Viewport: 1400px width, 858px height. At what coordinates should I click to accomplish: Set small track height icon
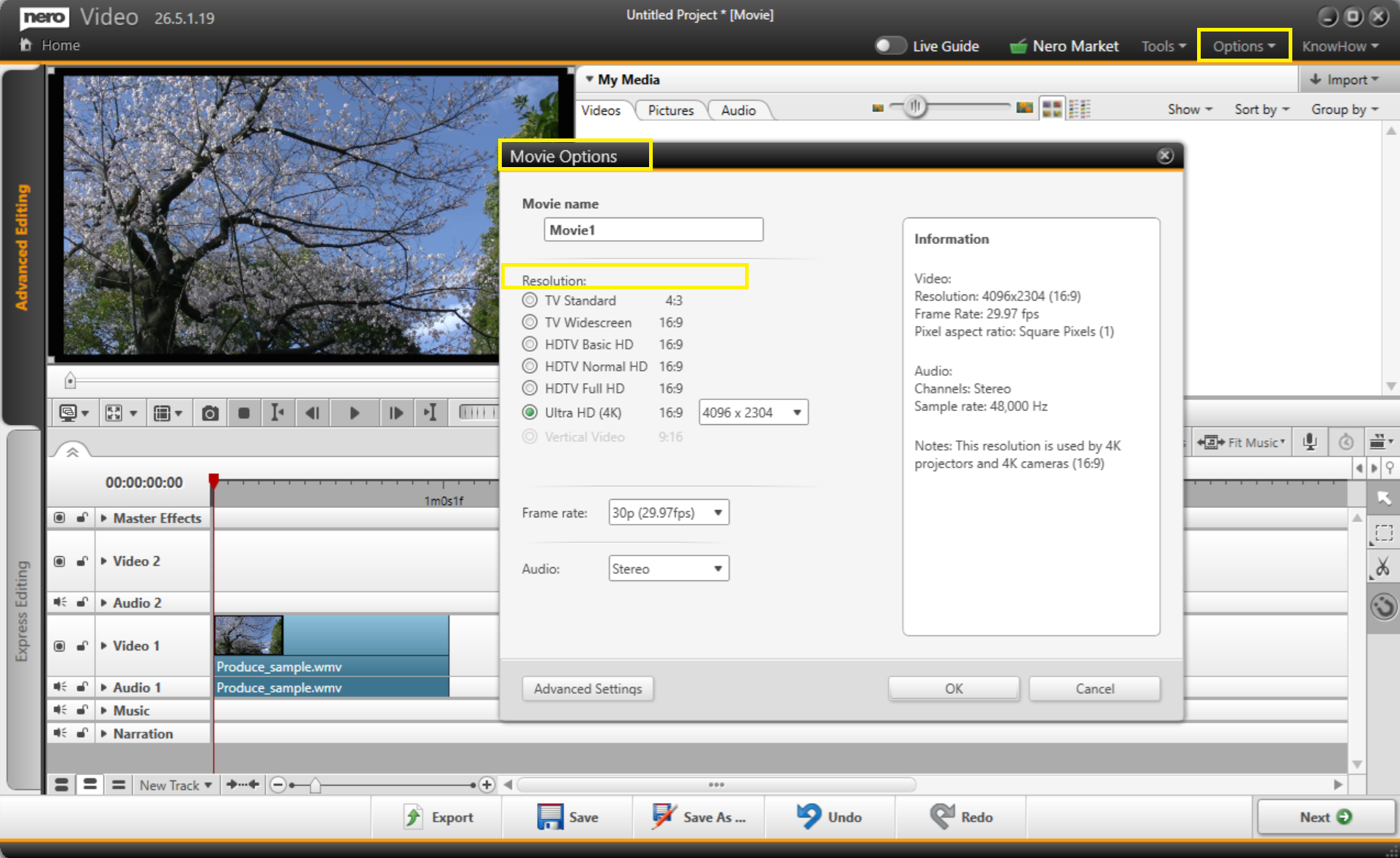pyautogui.click(x=118, y=785)
